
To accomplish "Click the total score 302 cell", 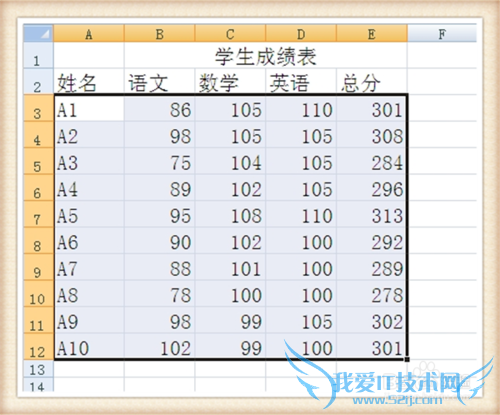I will click(372, 320).
